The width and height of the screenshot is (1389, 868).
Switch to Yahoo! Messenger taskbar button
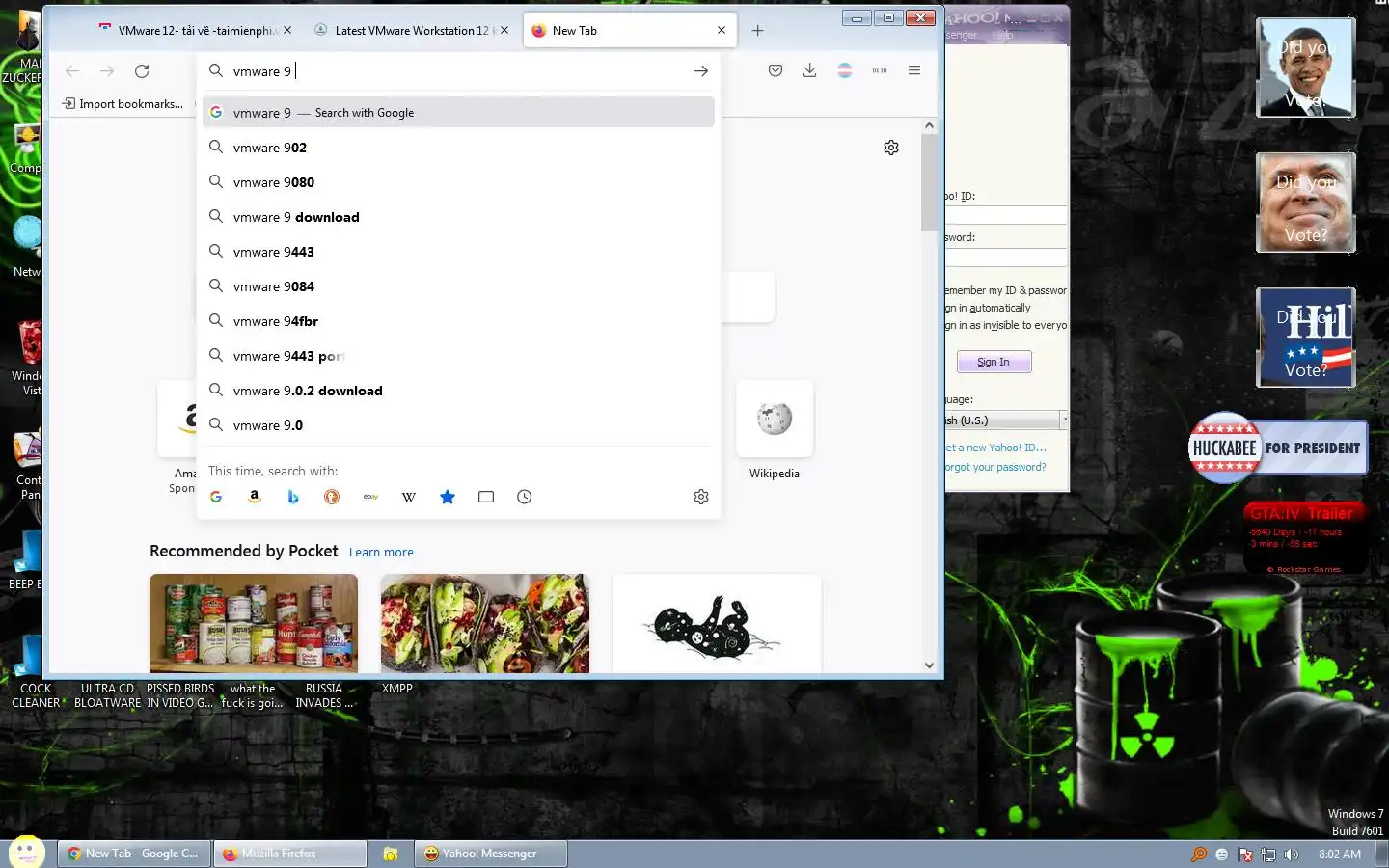click(491, 854)
